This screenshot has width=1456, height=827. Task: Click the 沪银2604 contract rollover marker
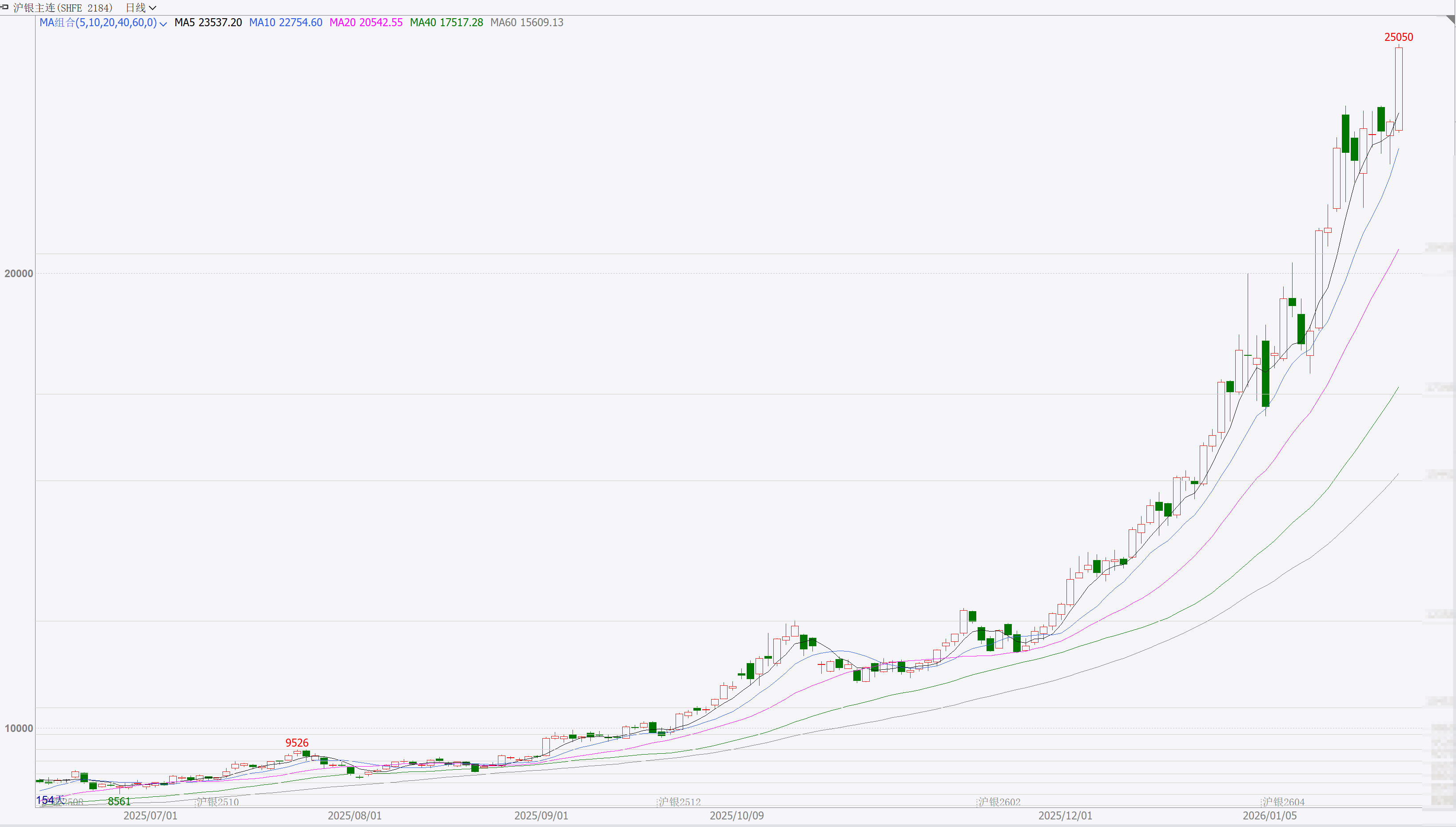tap(1283, 802)
